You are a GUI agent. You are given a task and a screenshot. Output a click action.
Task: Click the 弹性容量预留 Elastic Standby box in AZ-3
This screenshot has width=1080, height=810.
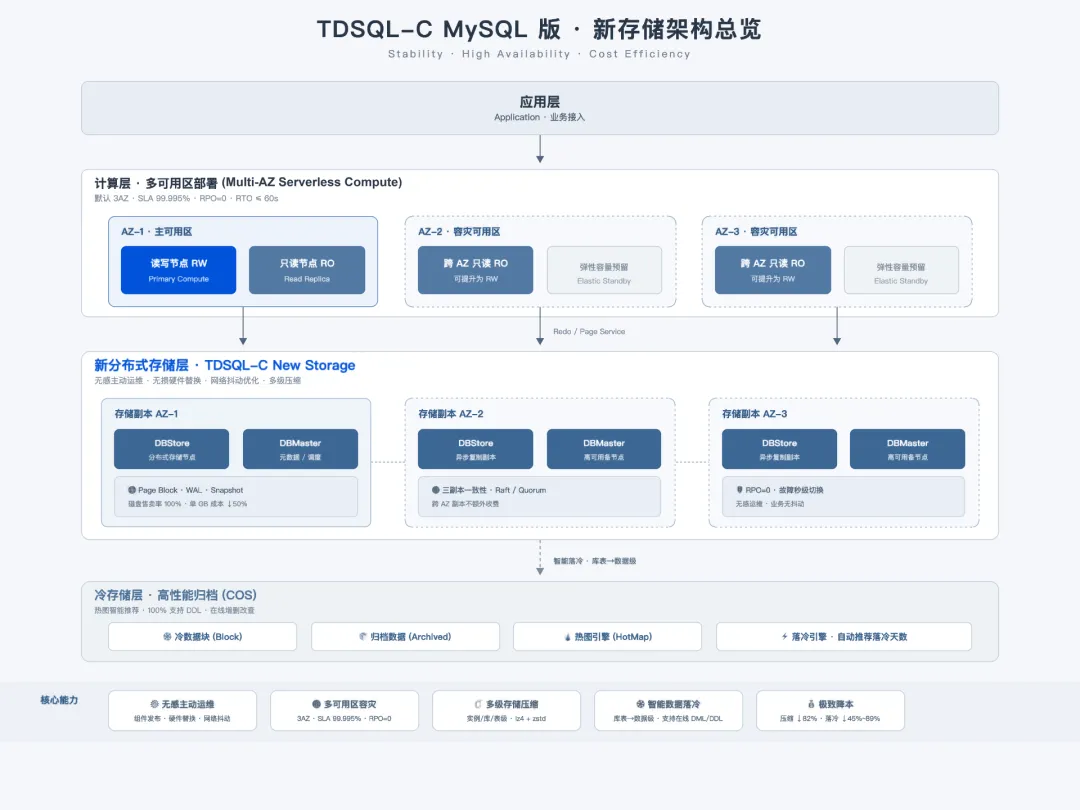click(x=901, y=270)
